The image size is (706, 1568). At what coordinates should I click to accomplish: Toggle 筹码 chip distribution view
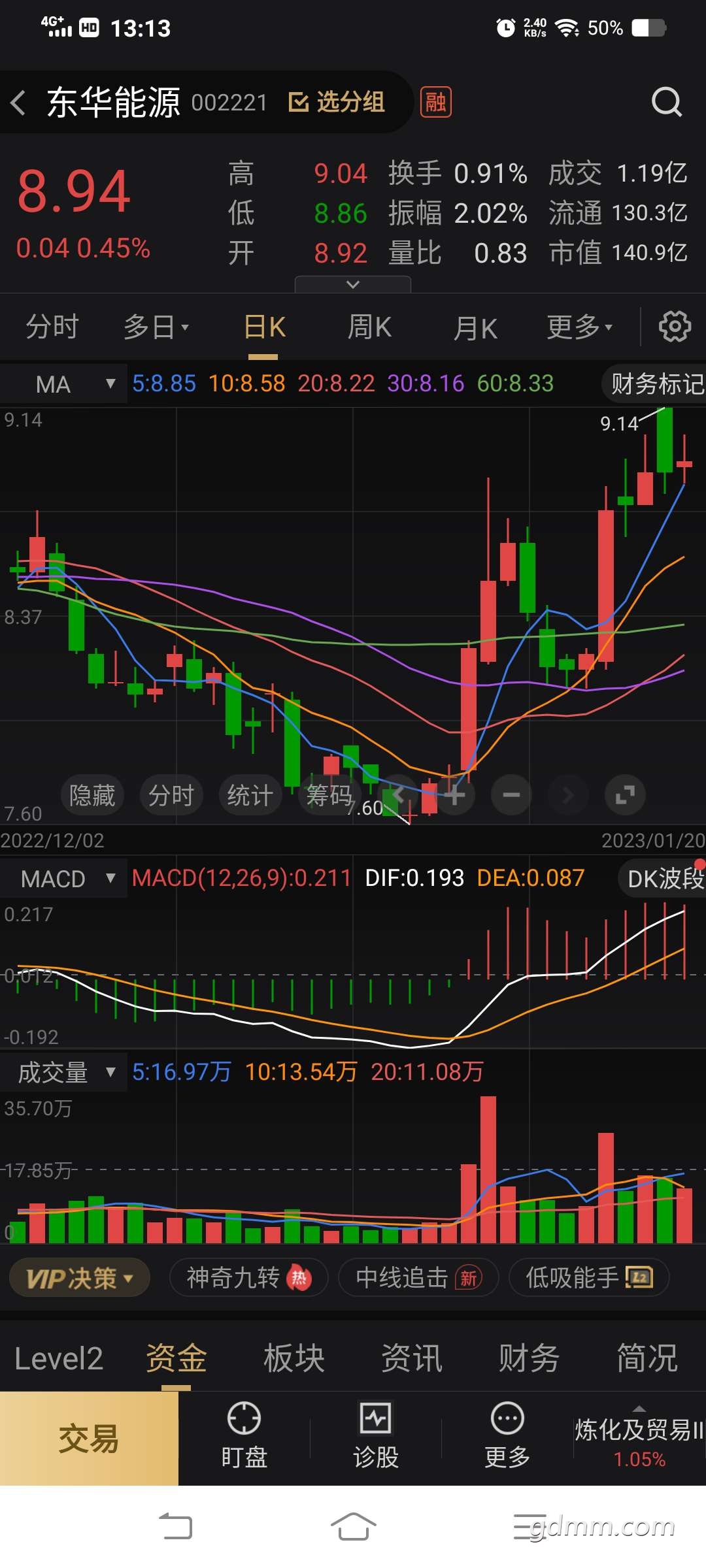click(x=329, y=795)
